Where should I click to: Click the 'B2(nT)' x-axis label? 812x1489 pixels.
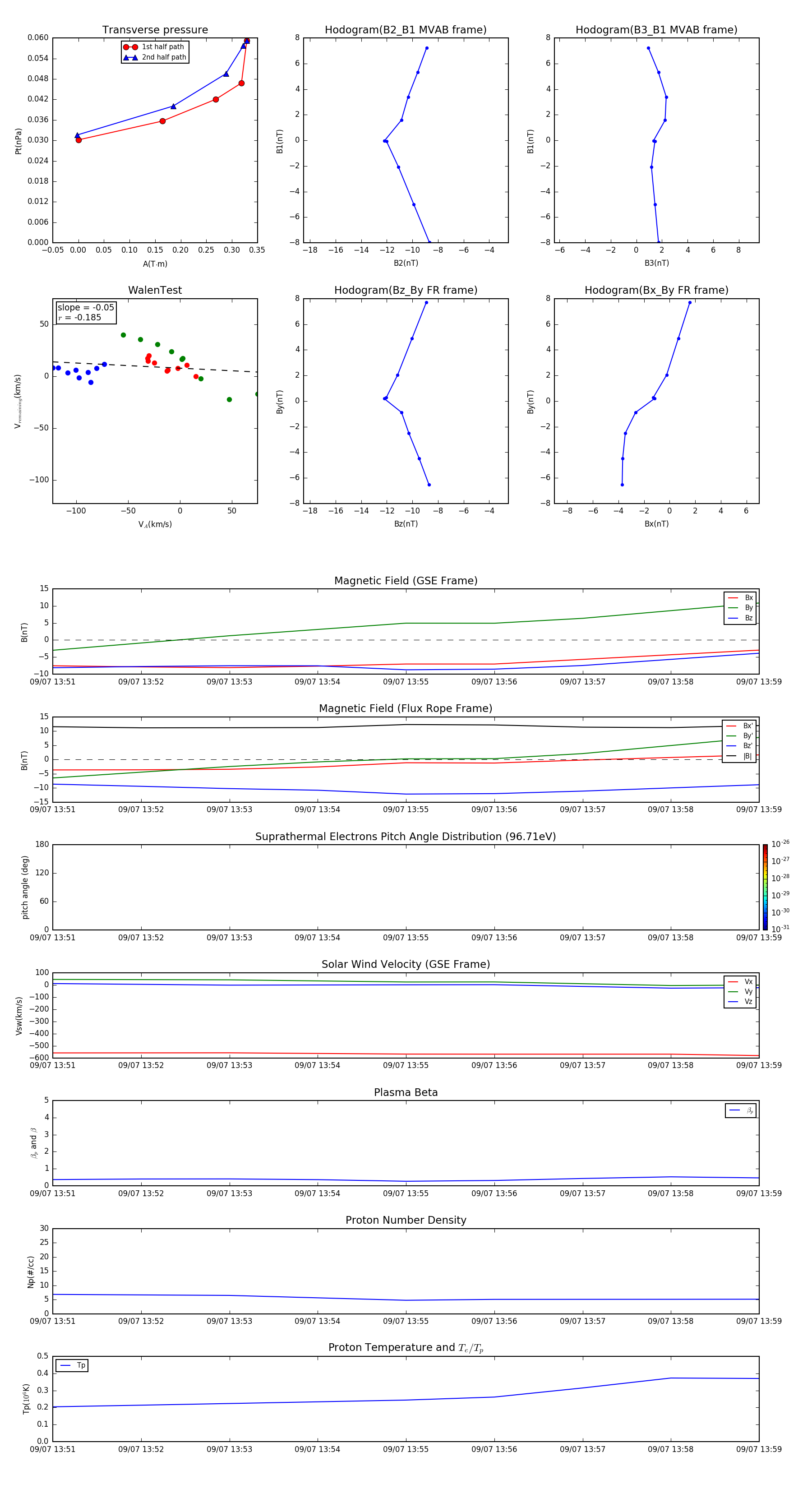pyautogui.click(x=406, y=263)
